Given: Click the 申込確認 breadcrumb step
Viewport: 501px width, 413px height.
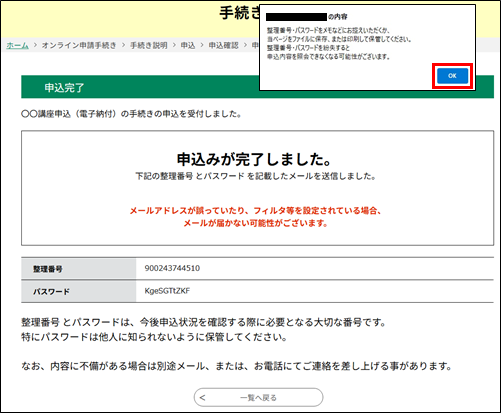Looking at the screenshot, I should pyautogui.click(x=223, y=45).
